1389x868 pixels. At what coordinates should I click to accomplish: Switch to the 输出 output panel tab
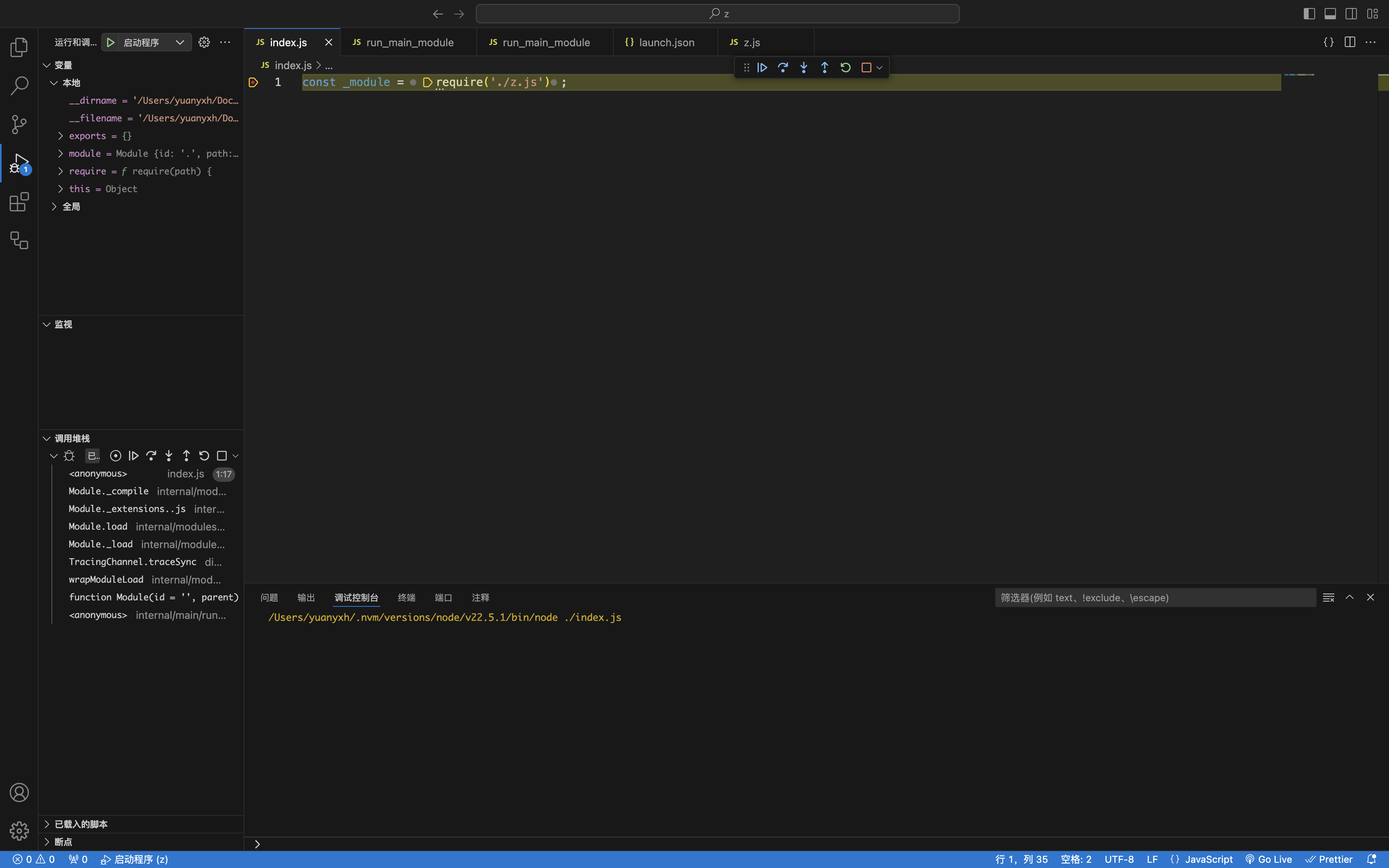[306, 598]
